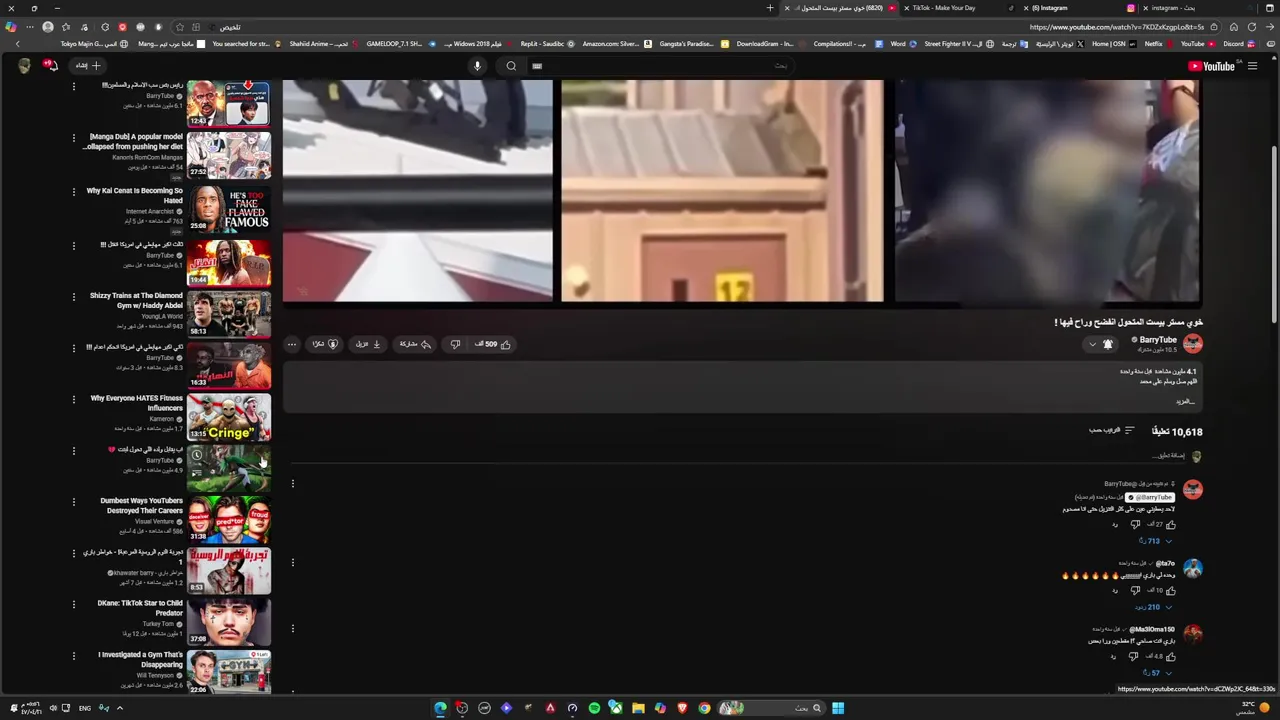Open the YouTube hamburger guide menu
The image size is (1280, 720).
(x=1252, y=66)
